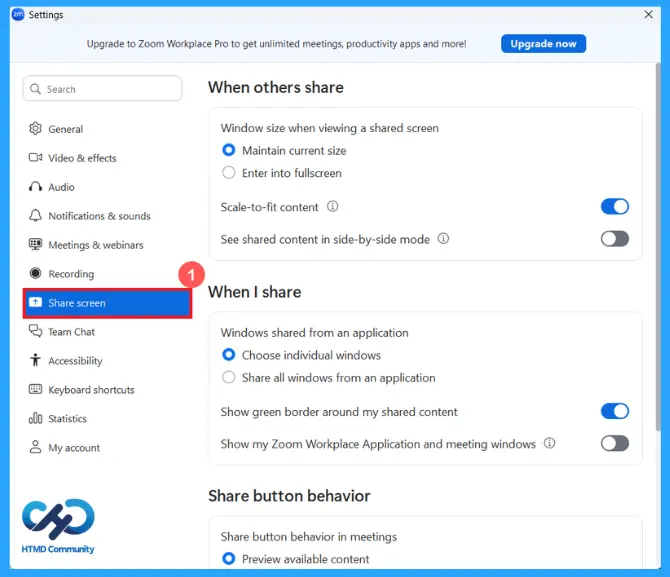Image resolution: width=670 pixels, height=577 pixels.
Task: Open Team Chat settings label
Action: [x=72, y=332]
